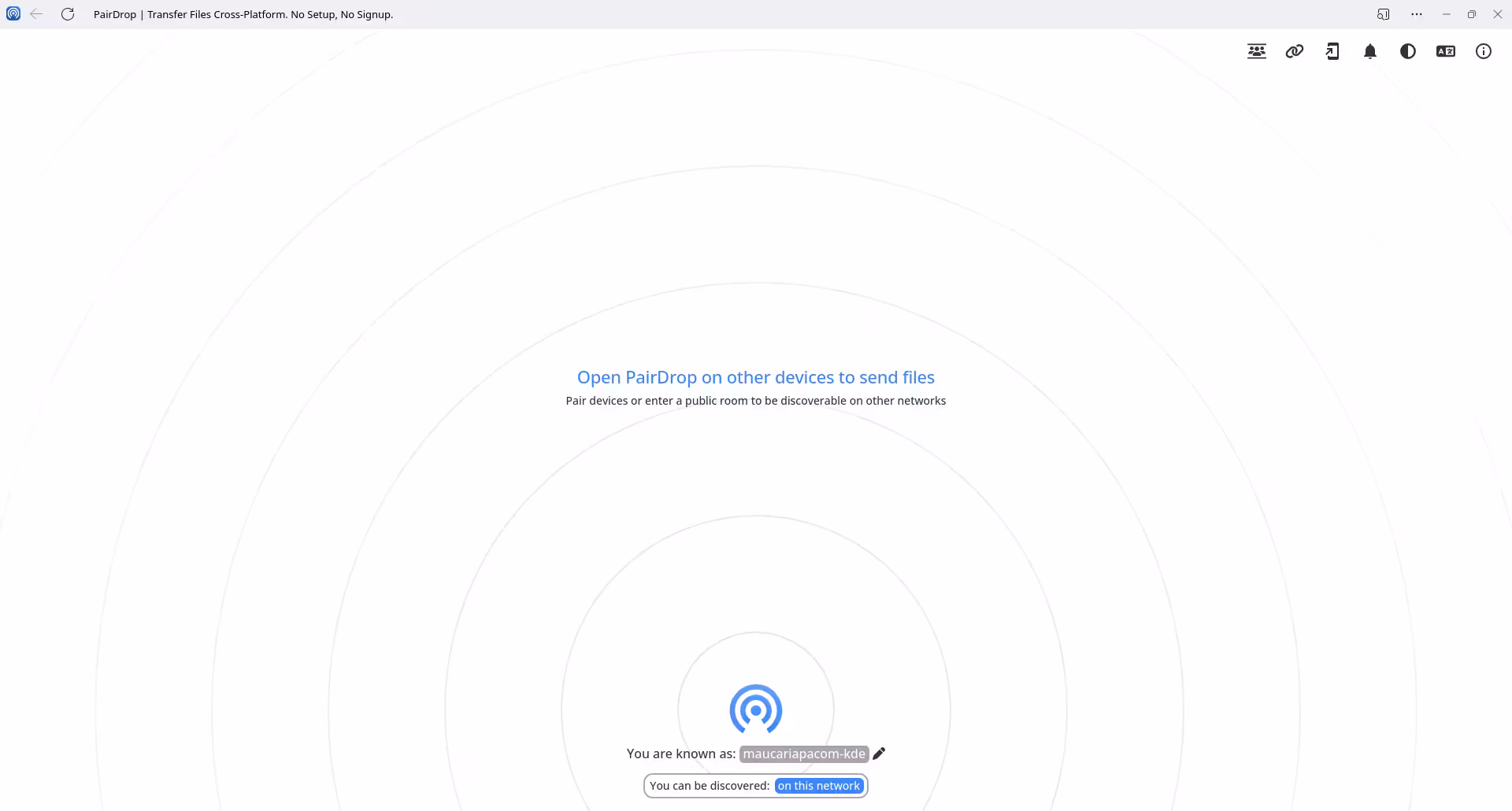Reload the page with refresh icon

tap(68, 14)
